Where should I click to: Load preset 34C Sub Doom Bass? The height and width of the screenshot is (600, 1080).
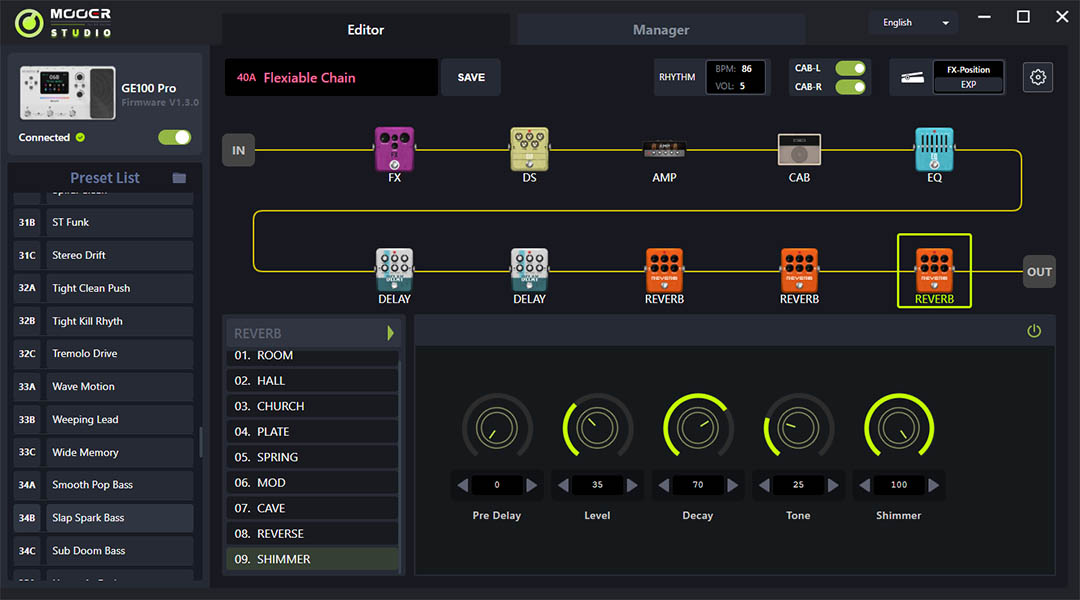(103, 551)
